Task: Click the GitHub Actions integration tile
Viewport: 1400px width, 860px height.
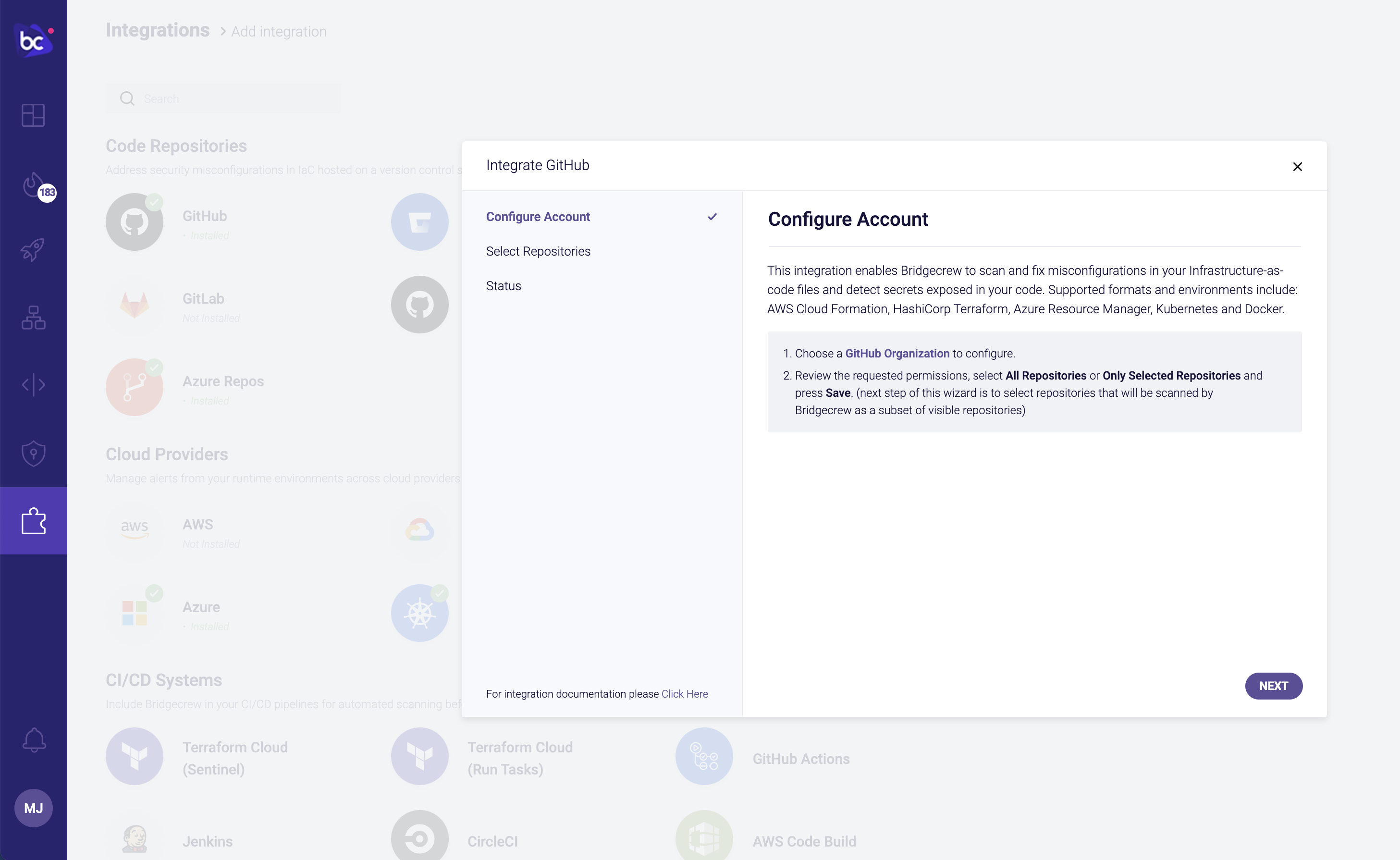Action: coord(762,757)
